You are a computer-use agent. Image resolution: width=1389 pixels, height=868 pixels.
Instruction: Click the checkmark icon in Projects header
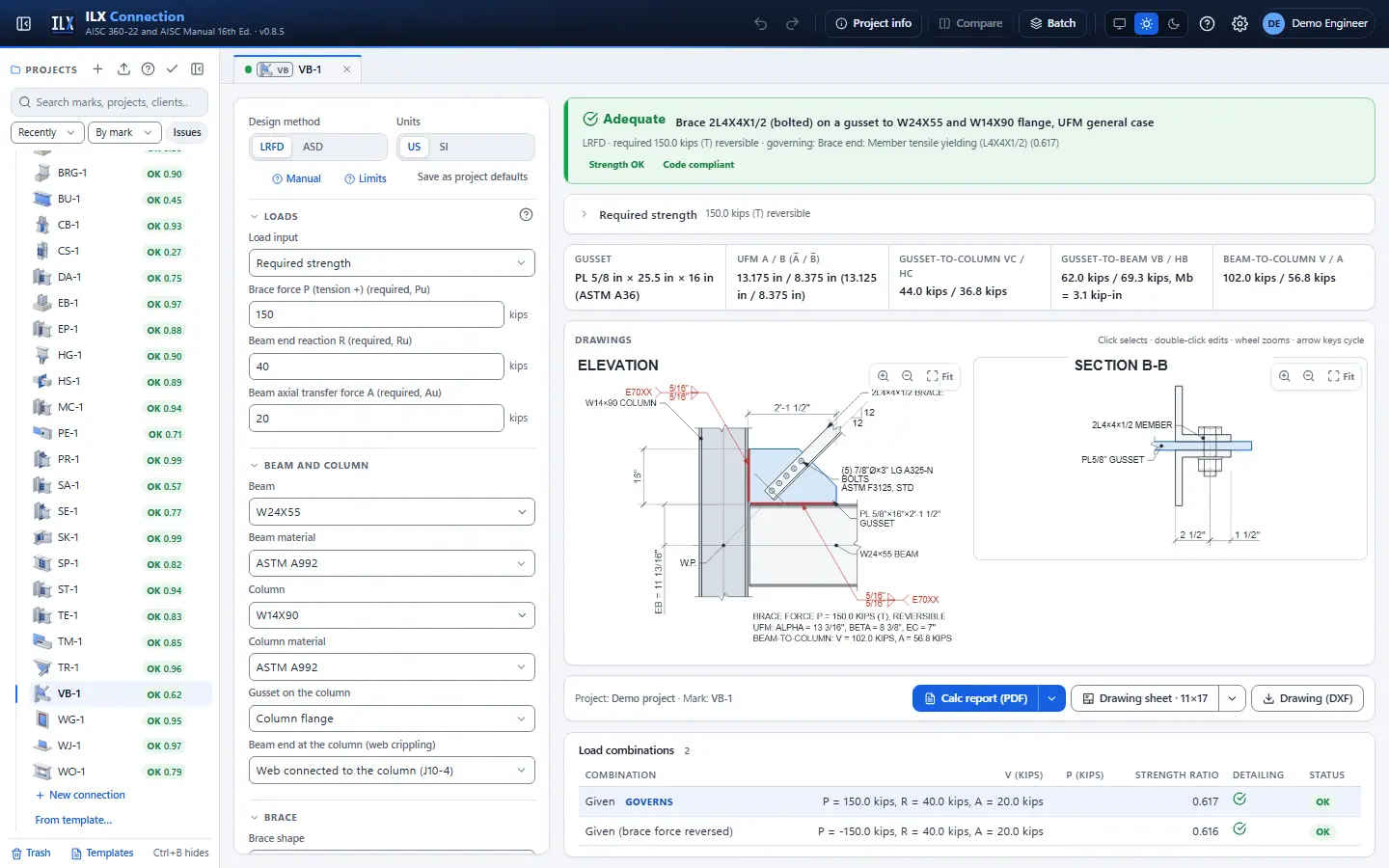(x=172, y=69)
